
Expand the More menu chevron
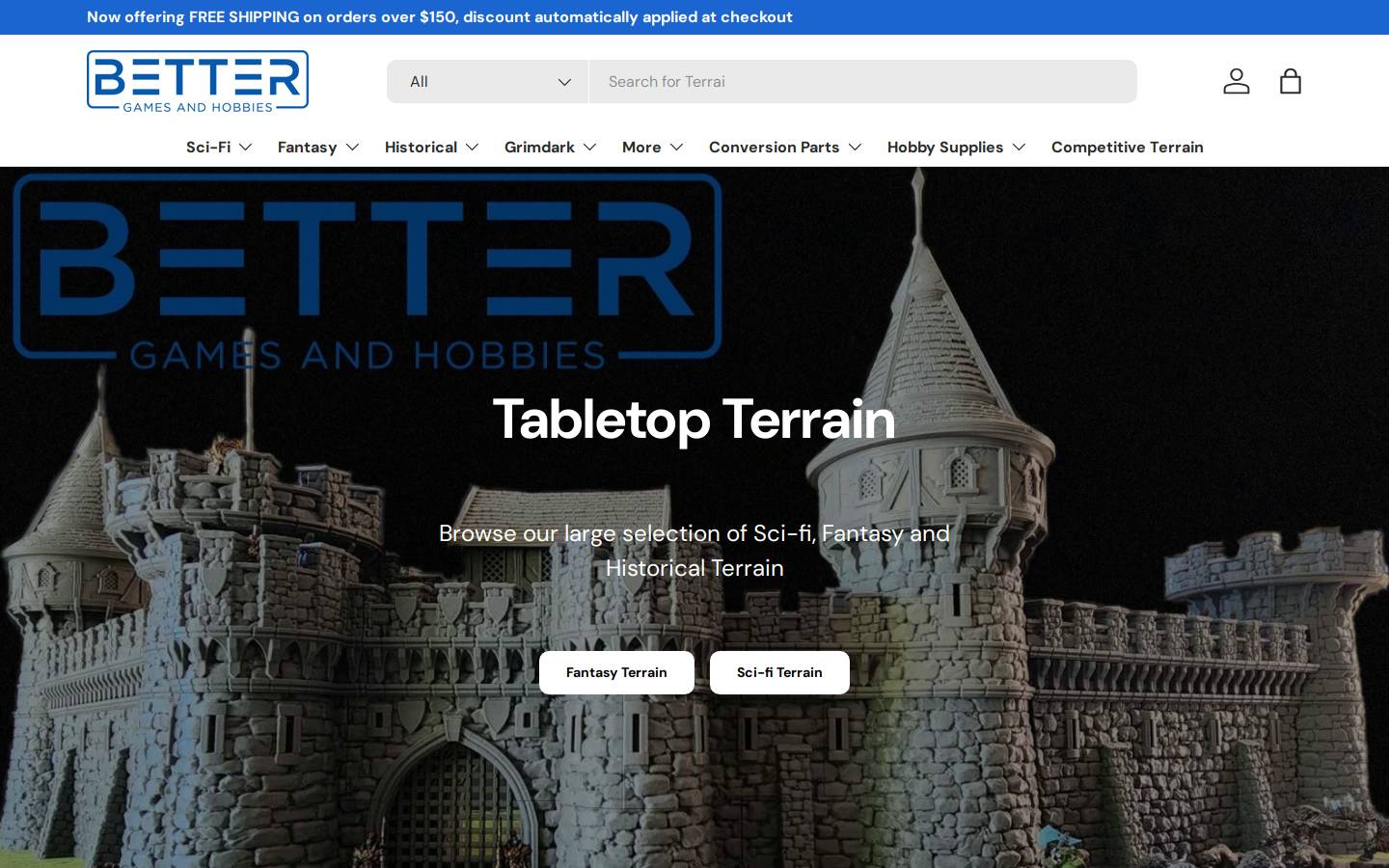coord(676,148)
